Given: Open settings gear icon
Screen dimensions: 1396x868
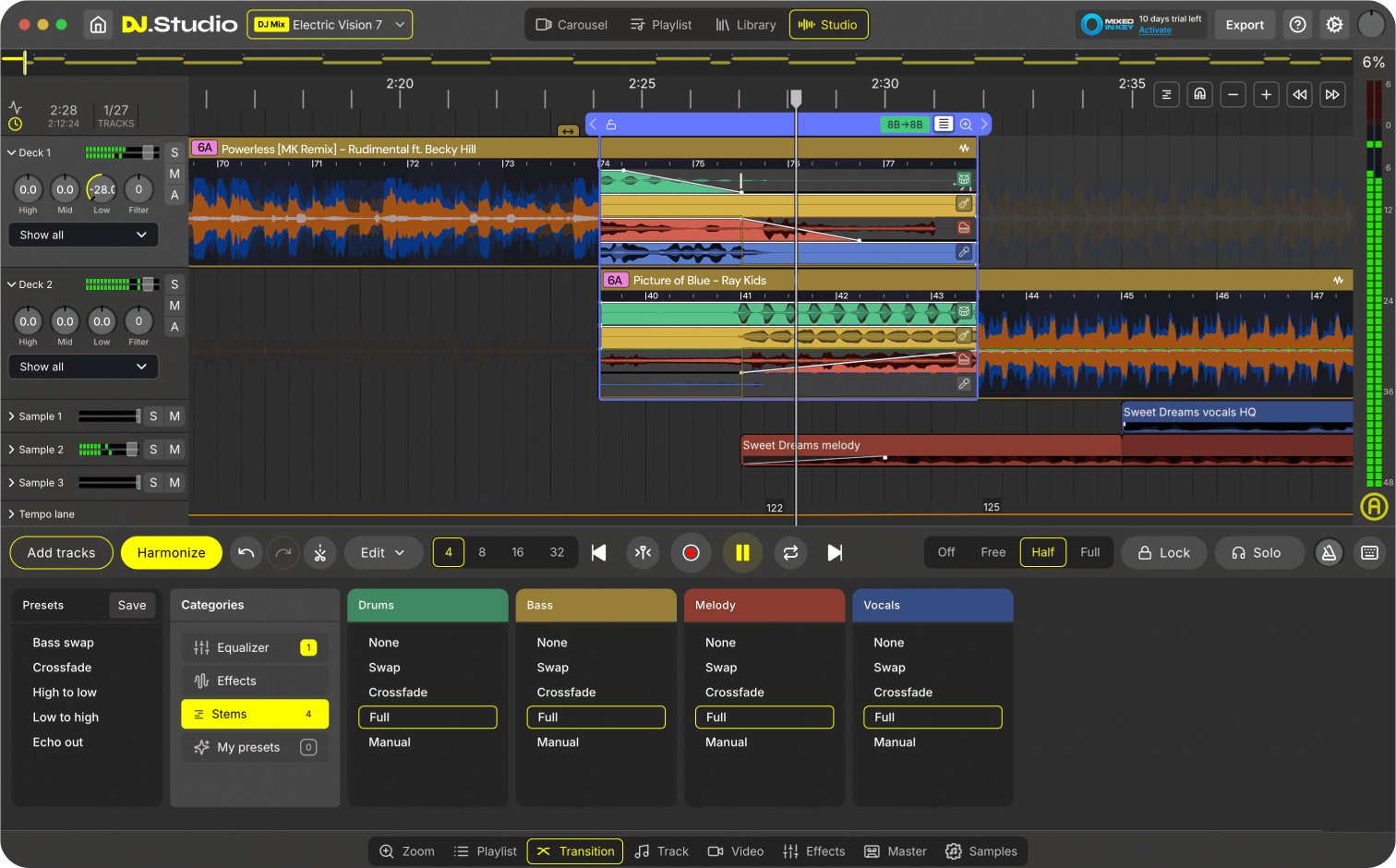Looking at the screenshot, I should tap(1334, 25).
